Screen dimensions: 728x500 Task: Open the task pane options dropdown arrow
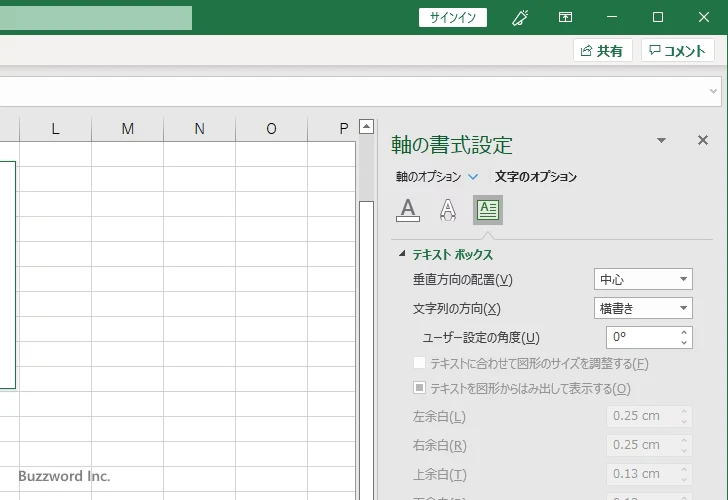click(661, 140)
